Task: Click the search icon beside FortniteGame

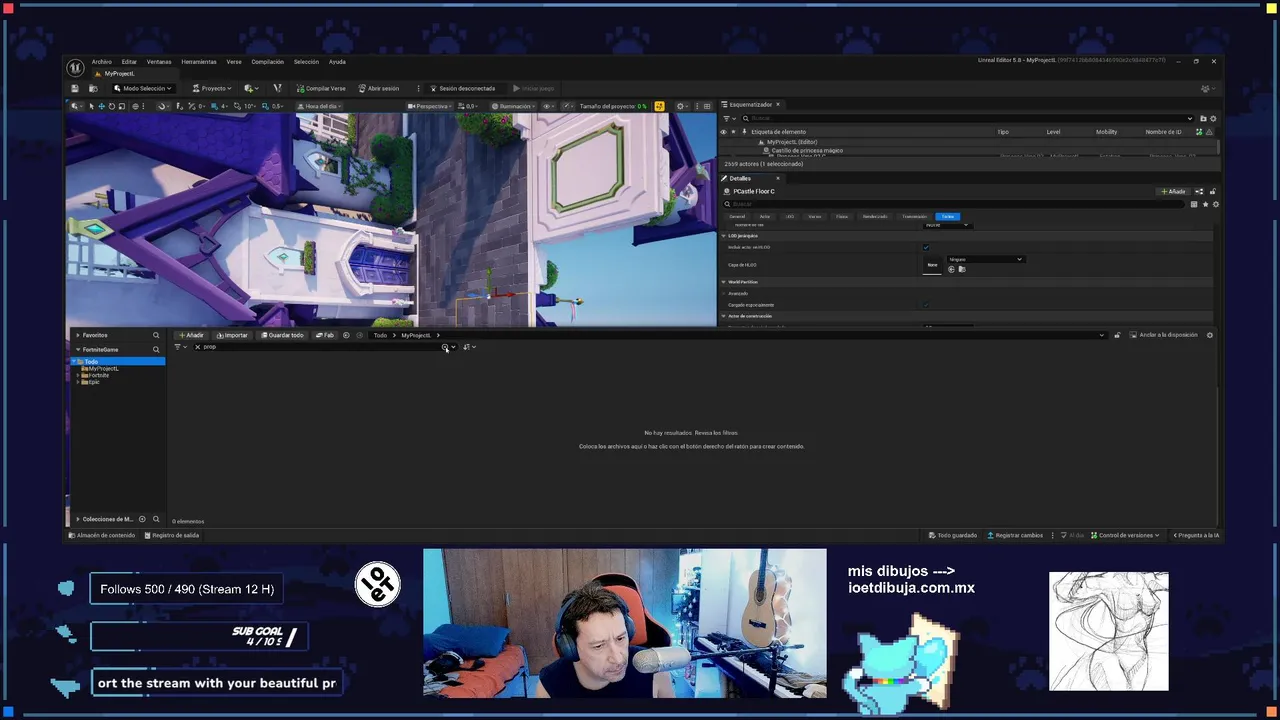Action: click(156, 349)
